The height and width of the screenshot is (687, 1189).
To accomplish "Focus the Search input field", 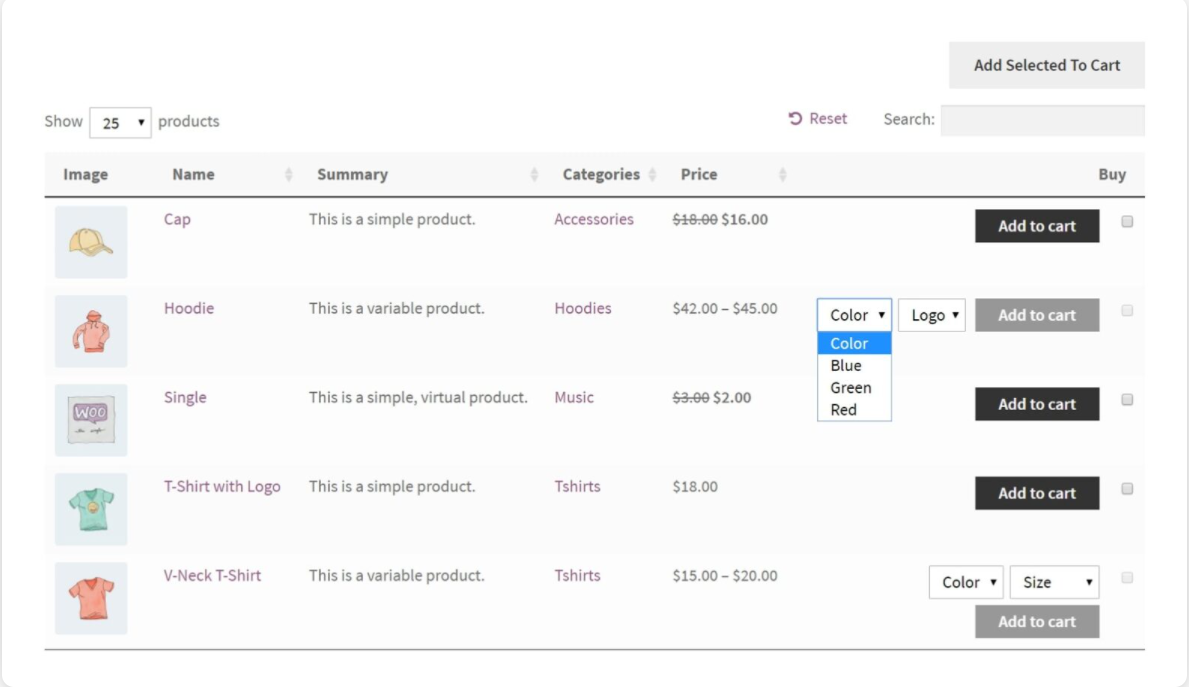I will [x=1042, y=121].
